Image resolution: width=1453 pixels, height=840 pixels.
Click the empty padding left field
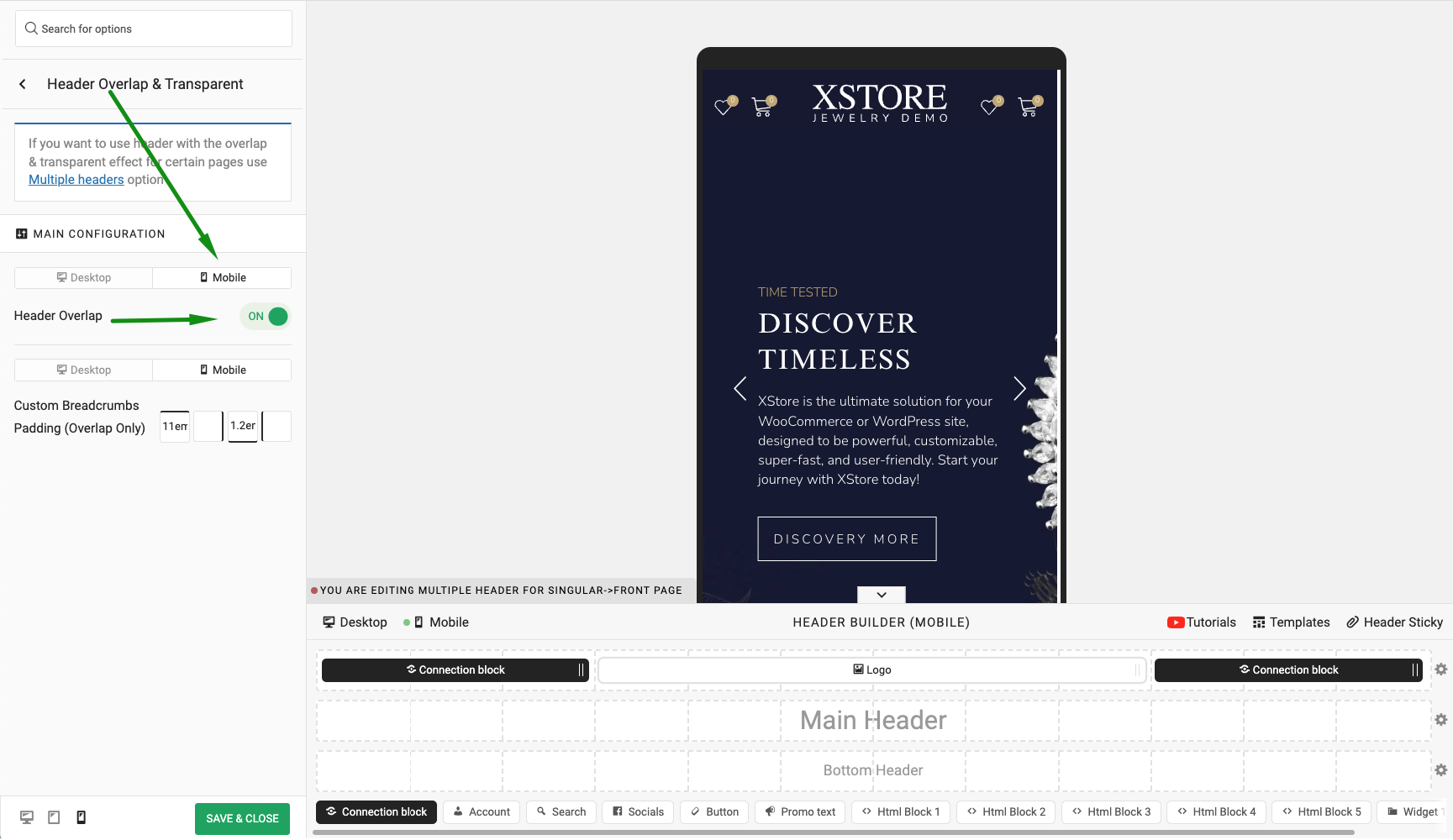(276, 427)
